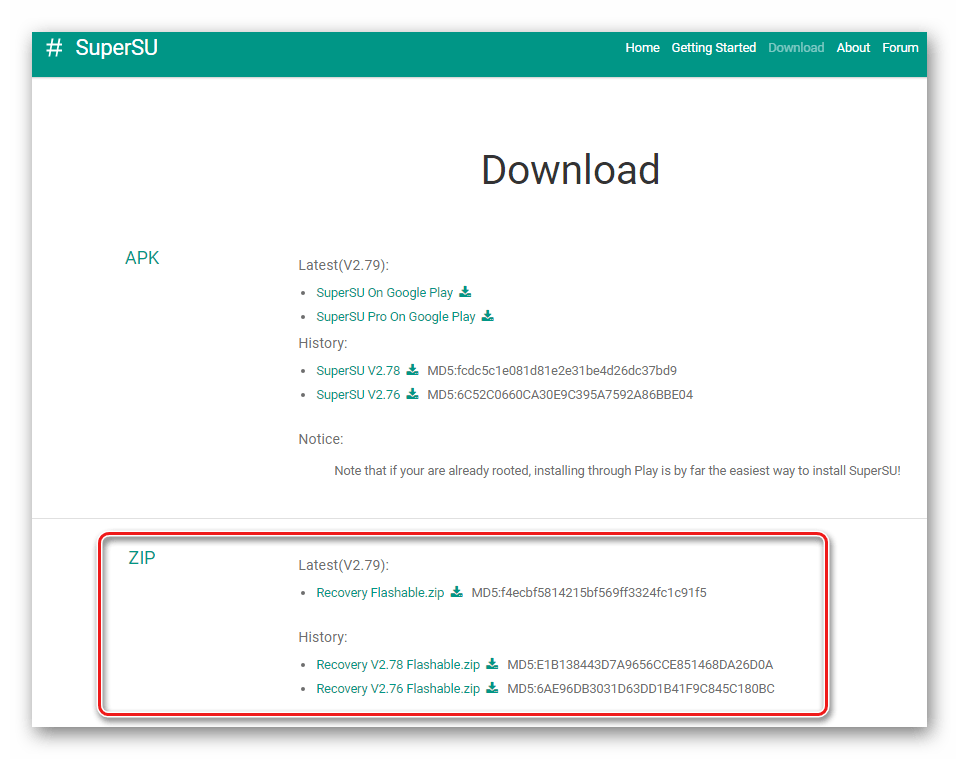Open the Home menu item

coord(642,47)
